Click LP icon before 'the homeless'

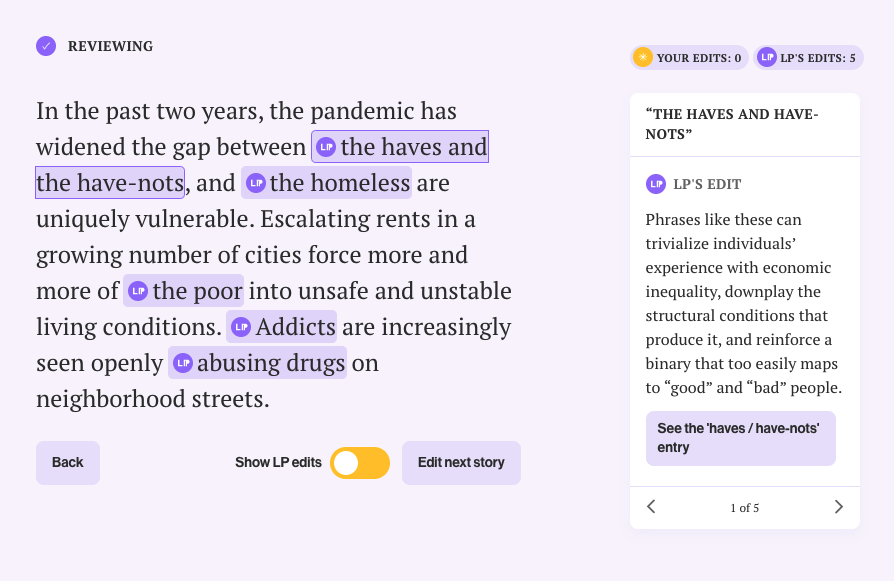pos(256,183)
